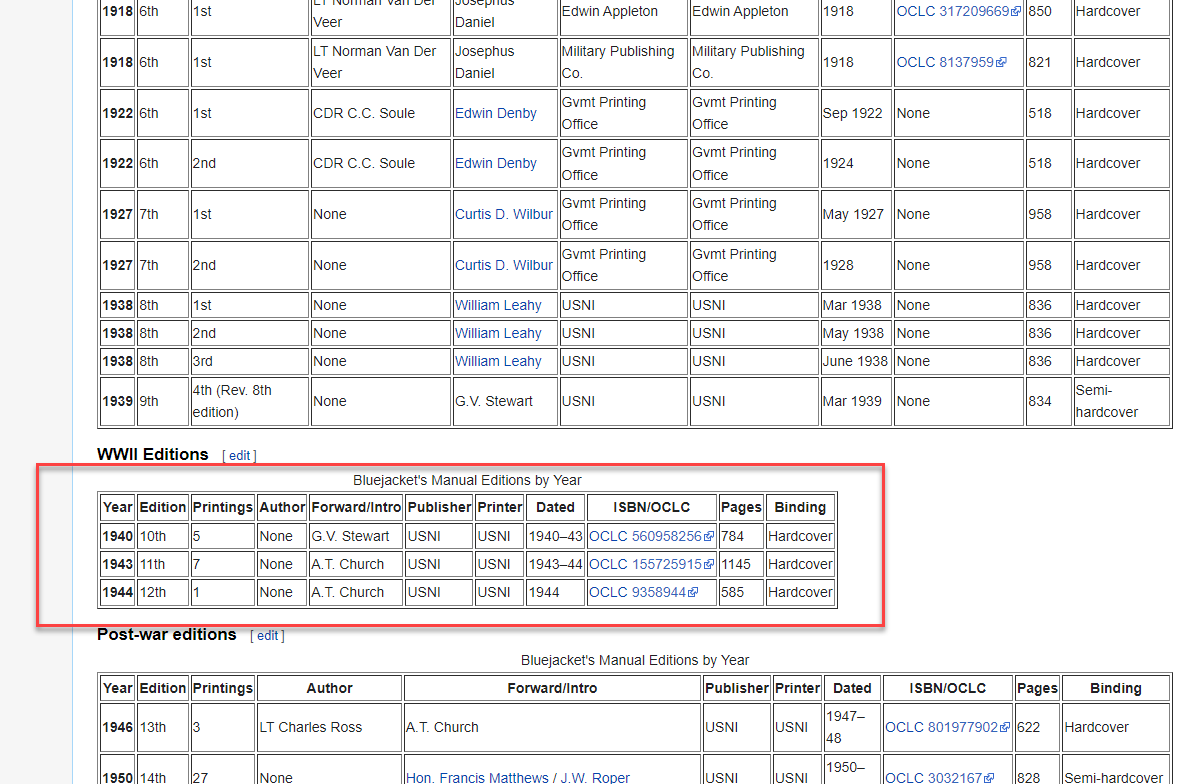The height and width of the screenshot is (784, 1192).
Task: Open Curtis D. Wilbur link in May 1927 row
Action: (x=504, y=214)
